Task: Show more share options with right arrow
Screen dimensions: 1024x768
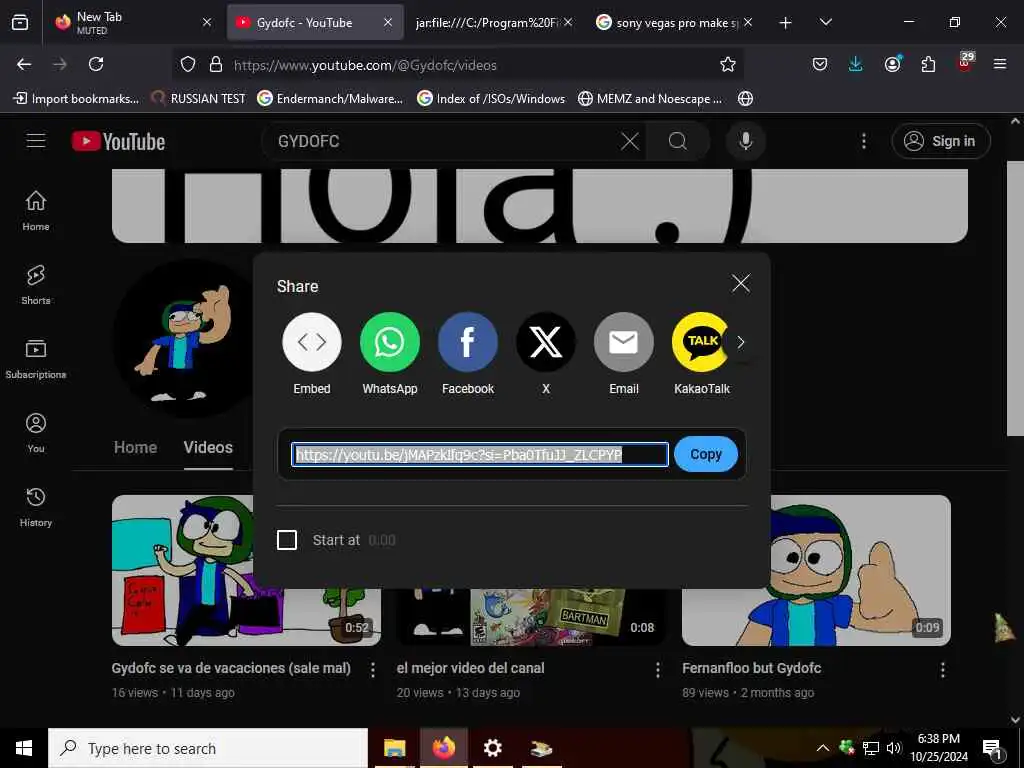Action: tap(741, 342)
